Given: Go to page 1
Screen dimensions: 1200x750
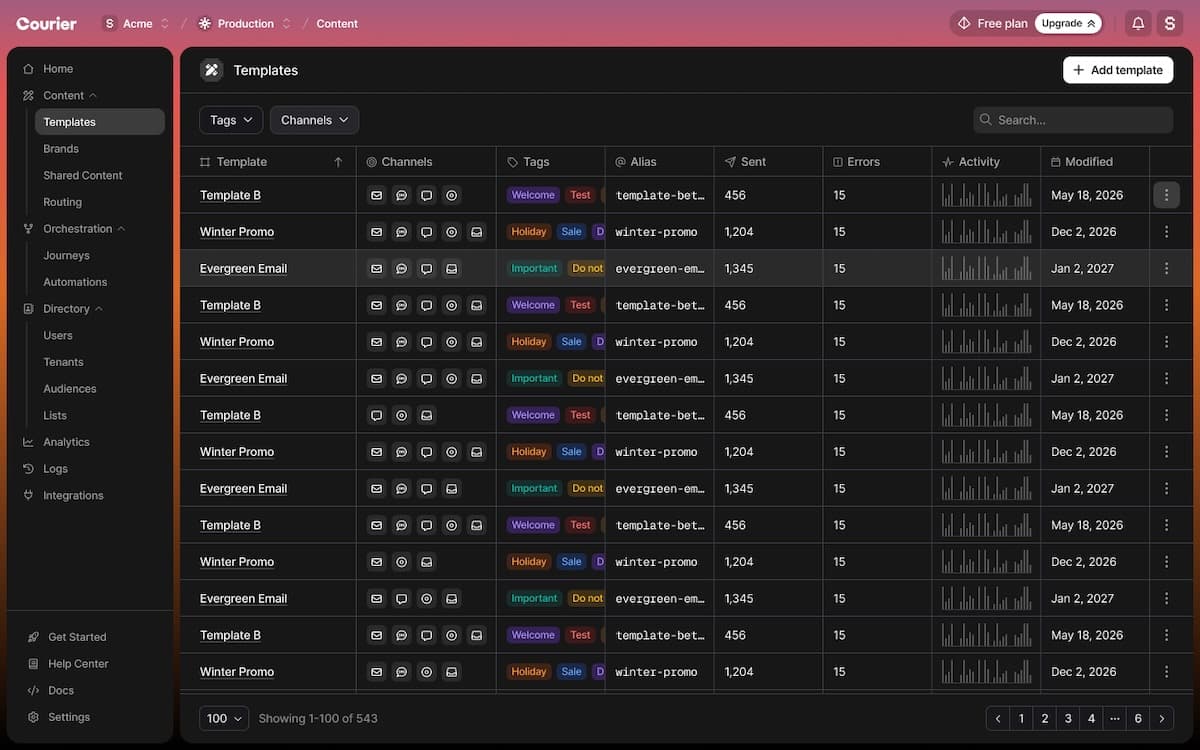Looking at the screenshot, I should coord(1021,718).
